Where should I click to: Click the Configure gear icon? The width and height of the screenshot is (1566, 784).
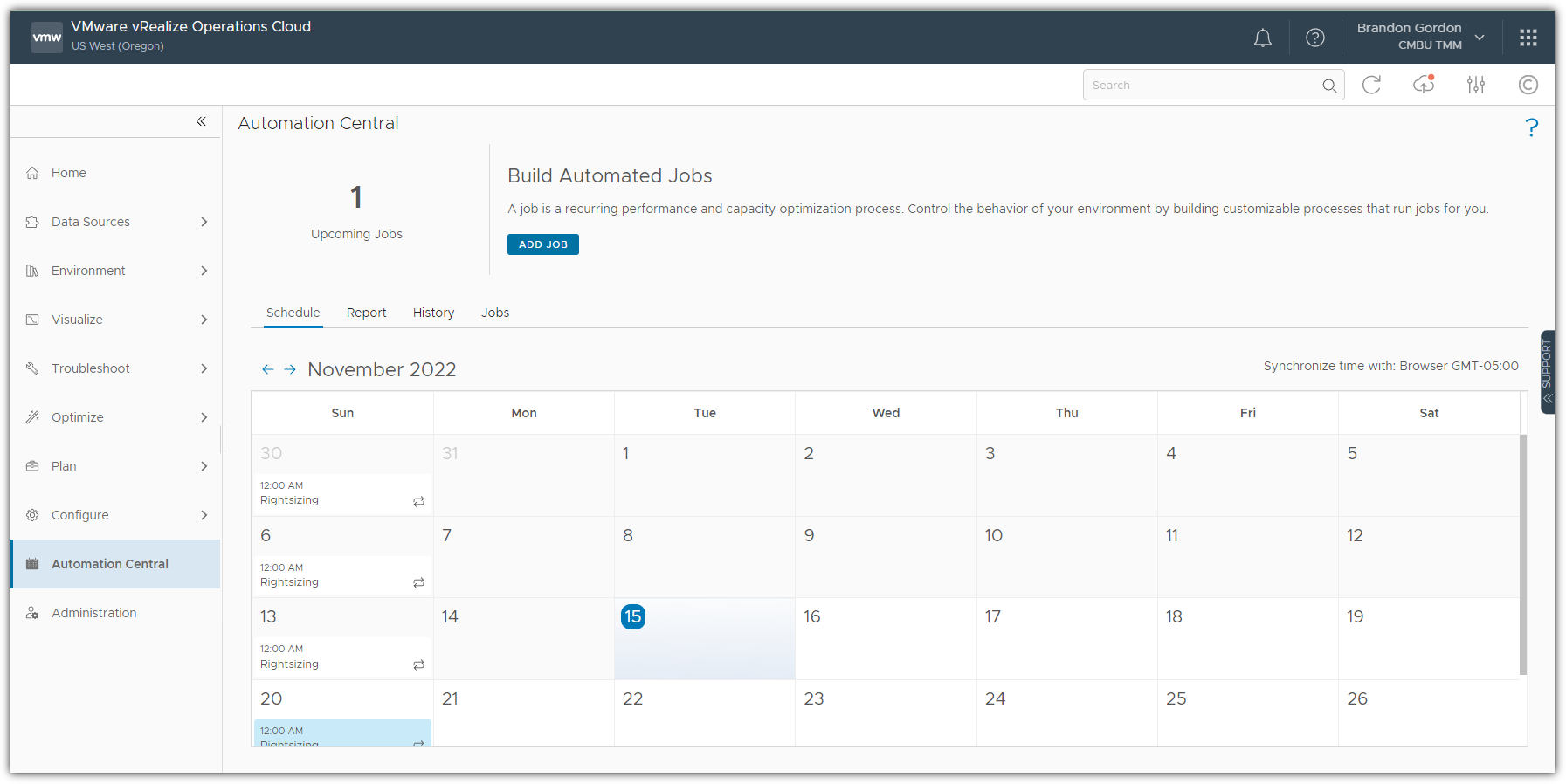click(x=32, y=515)
